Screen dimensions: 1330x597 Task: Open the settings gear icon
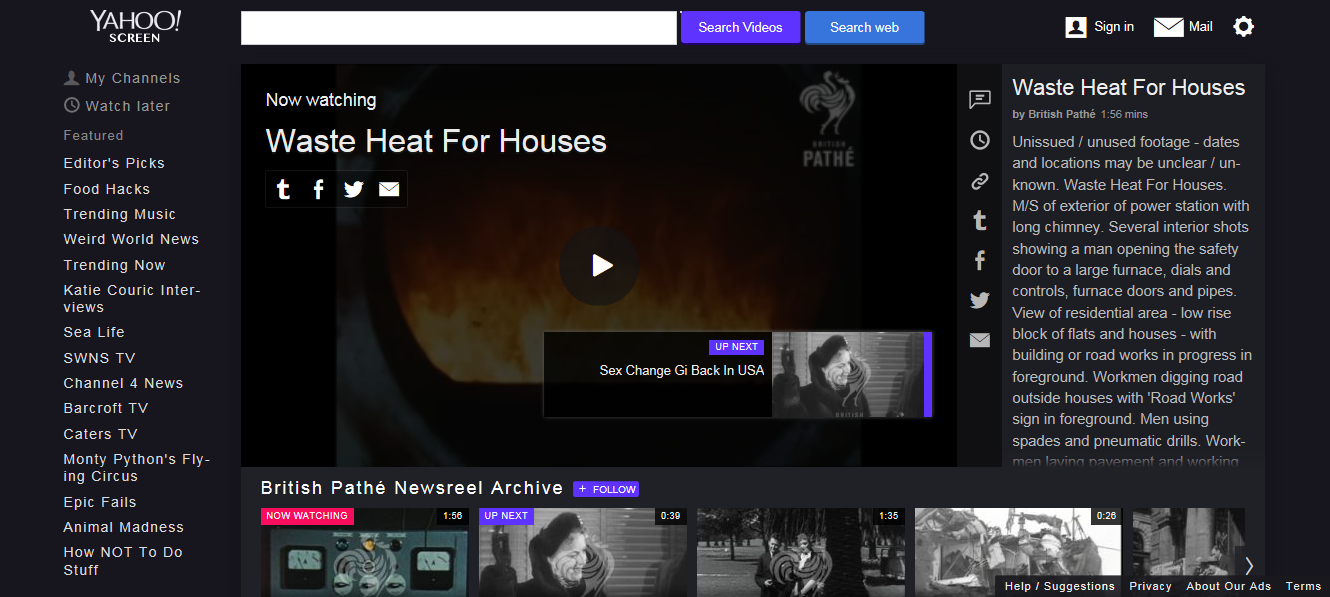1243,27
